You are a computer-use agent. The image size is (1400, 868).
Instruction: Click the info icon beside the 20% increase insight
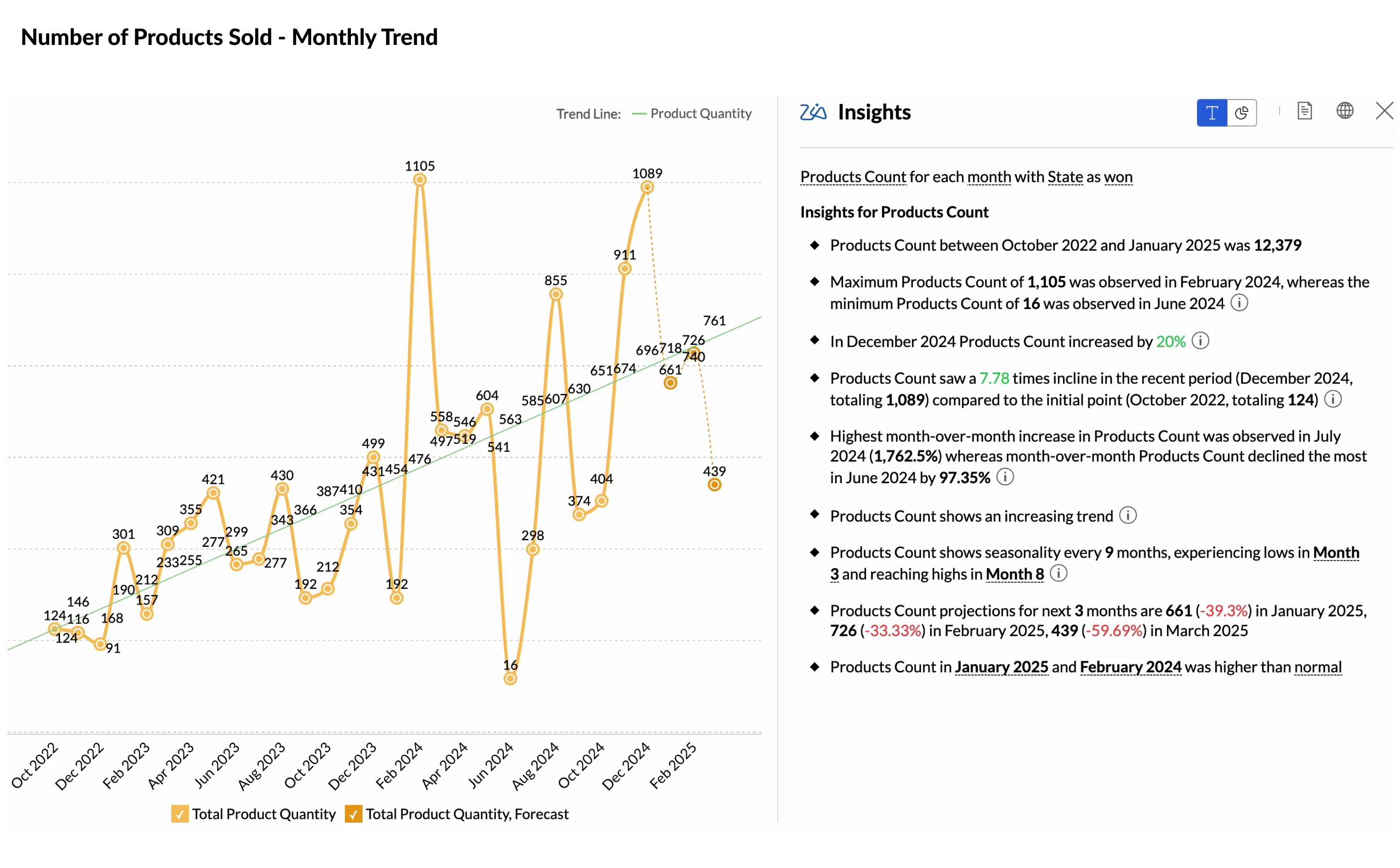[1201, 341]
